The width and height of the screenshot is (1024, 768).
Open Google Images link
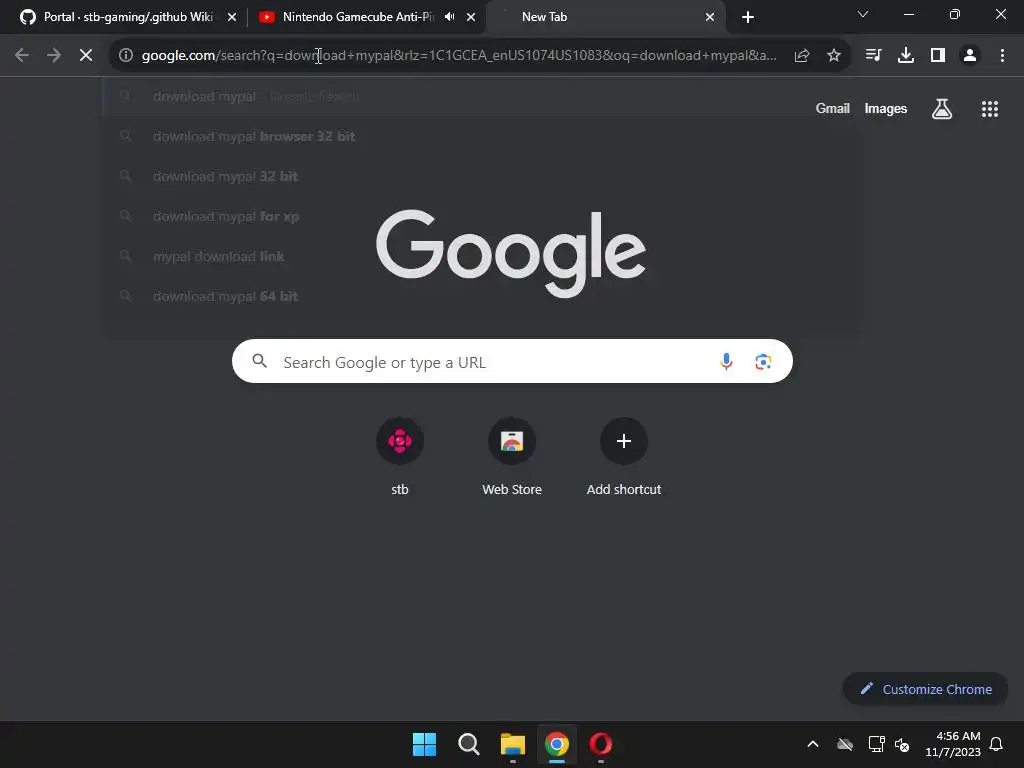[x=886, y=108]
